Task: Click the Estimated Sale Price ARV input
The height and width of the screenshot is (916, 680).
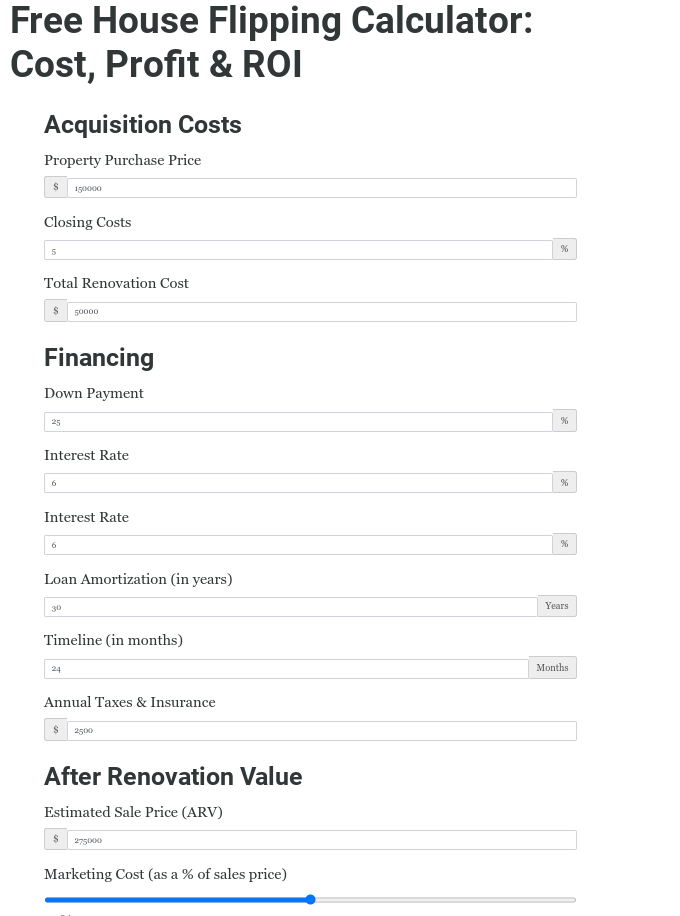Action: [320, 839]
